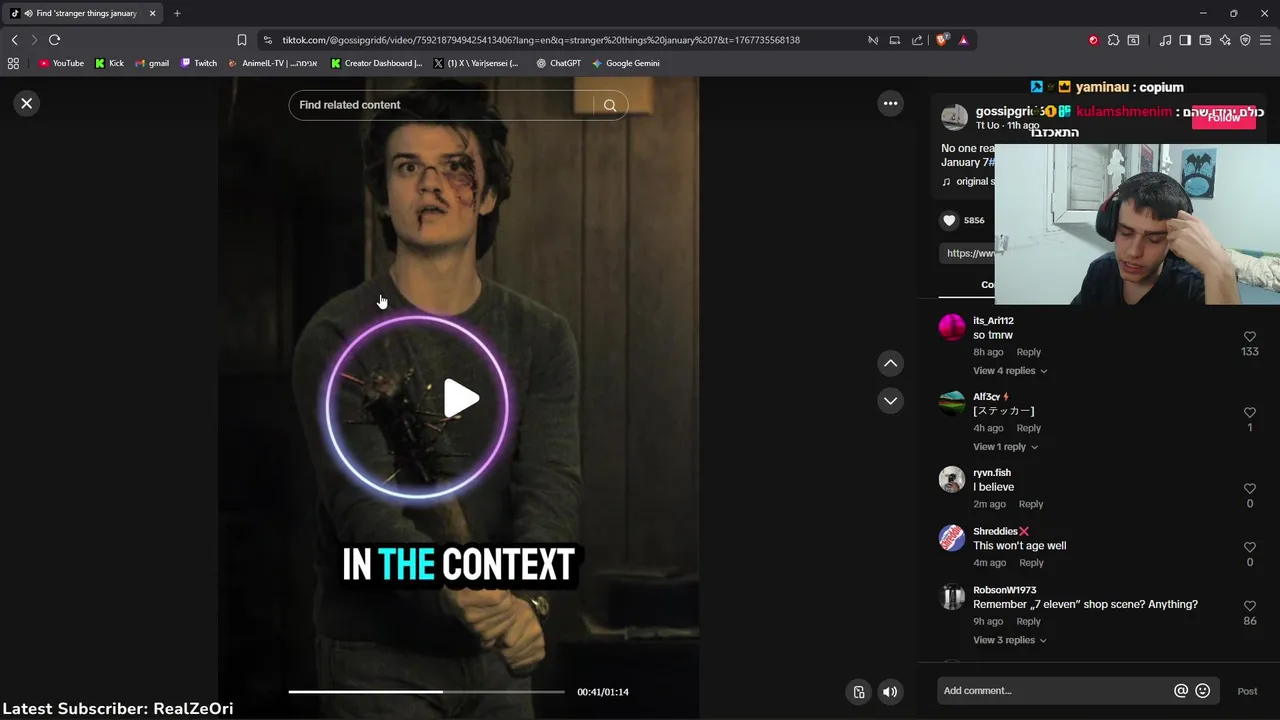Image resolution: width=1280 pixels, height=720 pixels.
Task: Open a new browser tab
Action: click(177, 13)
